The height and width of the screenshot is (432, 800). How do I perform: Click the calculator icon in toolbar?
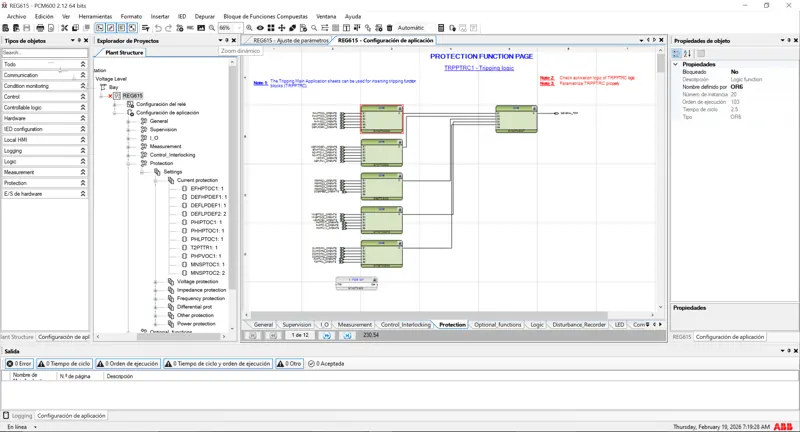[441, 28]
